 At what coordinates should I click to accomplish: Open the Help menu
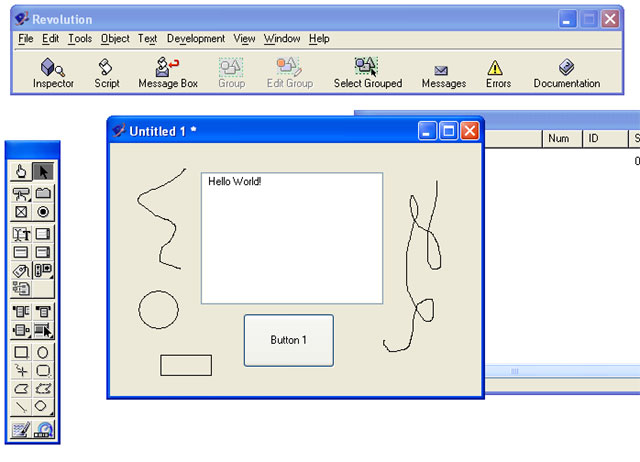[x=319, y=39]
